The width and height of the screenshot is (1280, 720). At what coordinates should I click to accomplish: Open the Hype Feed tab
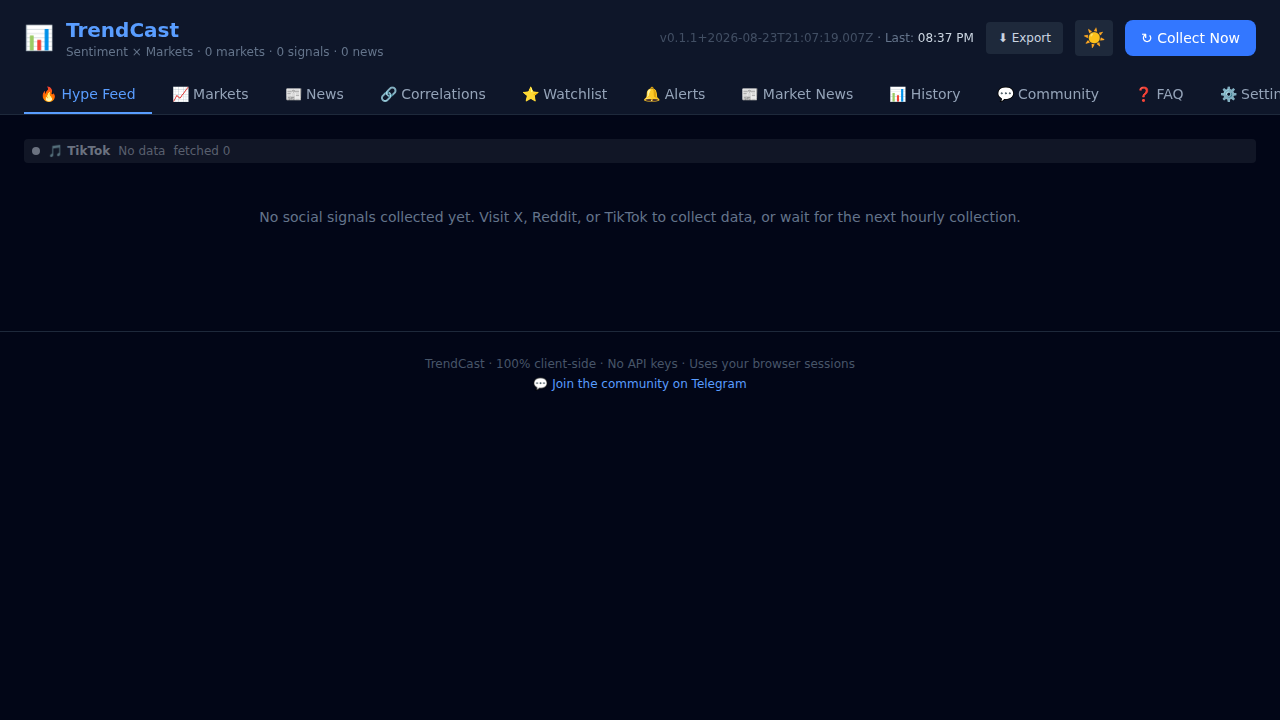88,94
